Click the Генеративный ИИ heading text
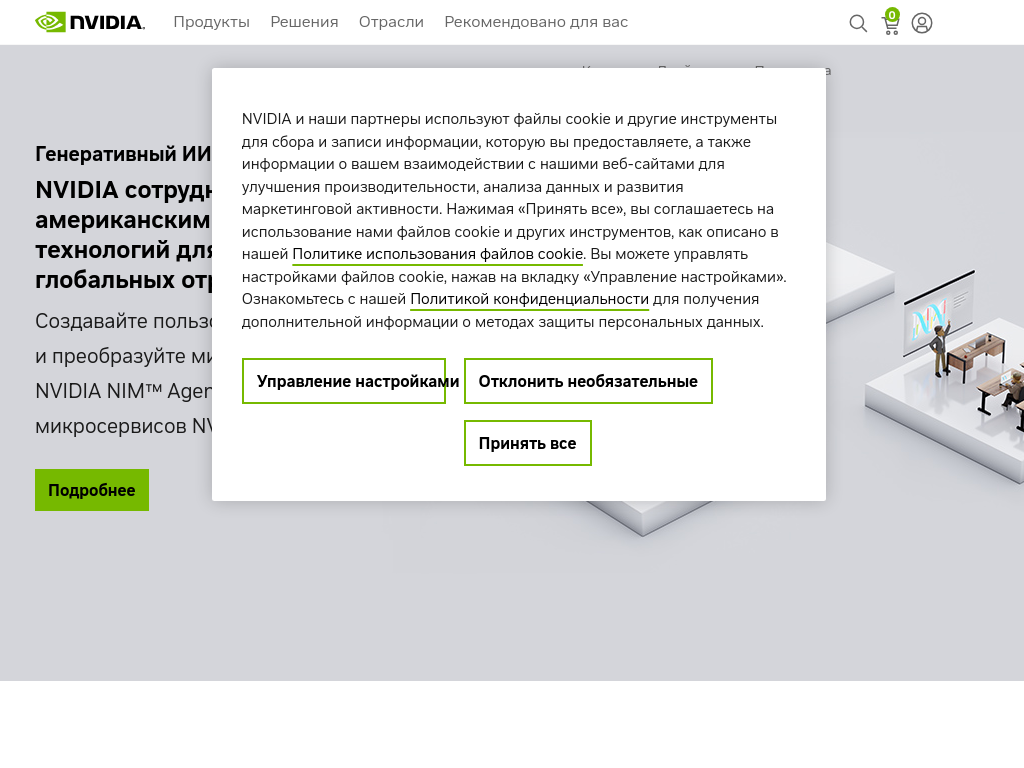Image resolution: width=1024 pixels, height=768 pixels. coord(123,153)
